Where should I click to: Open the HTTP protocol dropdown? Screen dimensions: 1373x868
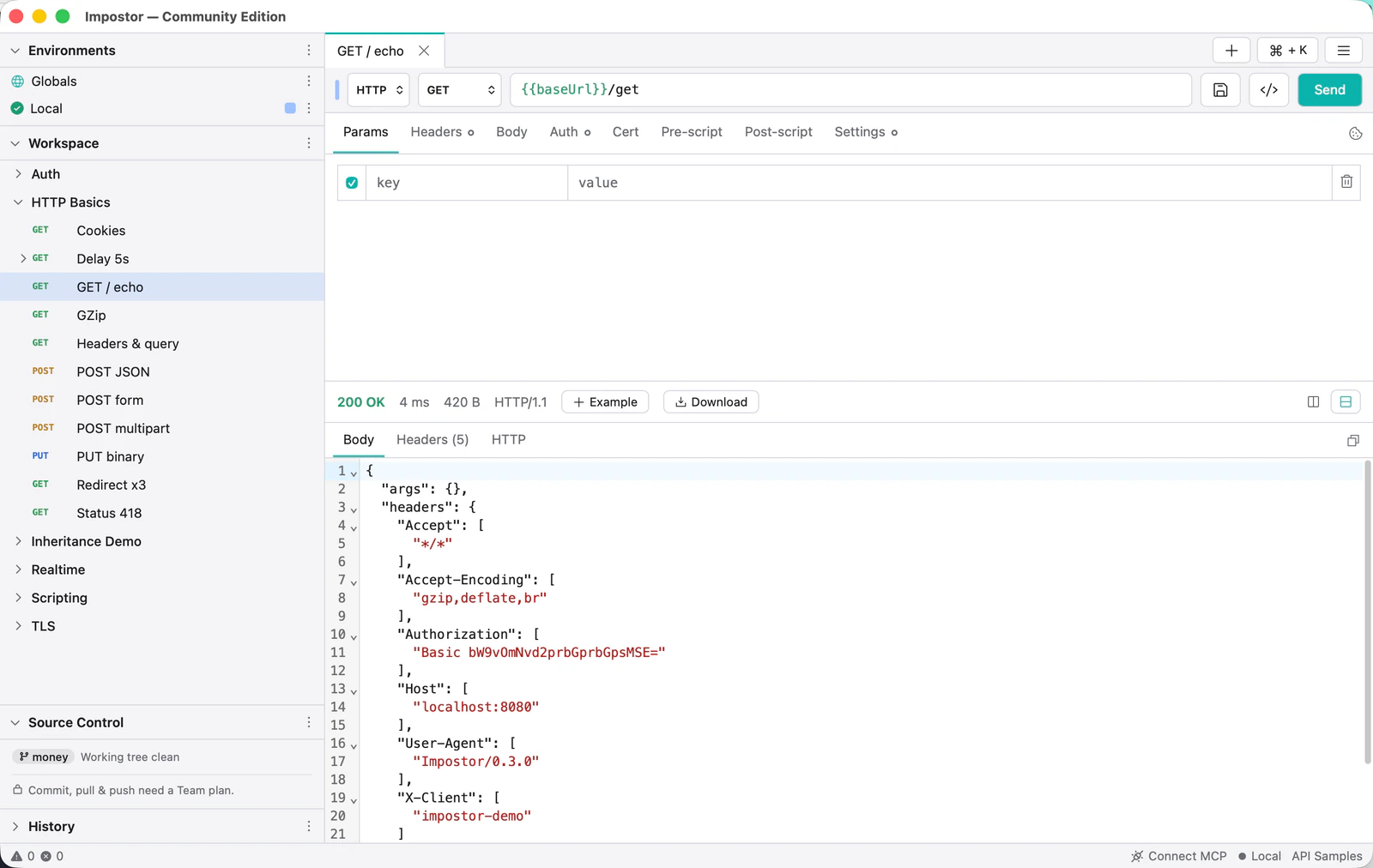pyautogui.click(x=378, y=90)
